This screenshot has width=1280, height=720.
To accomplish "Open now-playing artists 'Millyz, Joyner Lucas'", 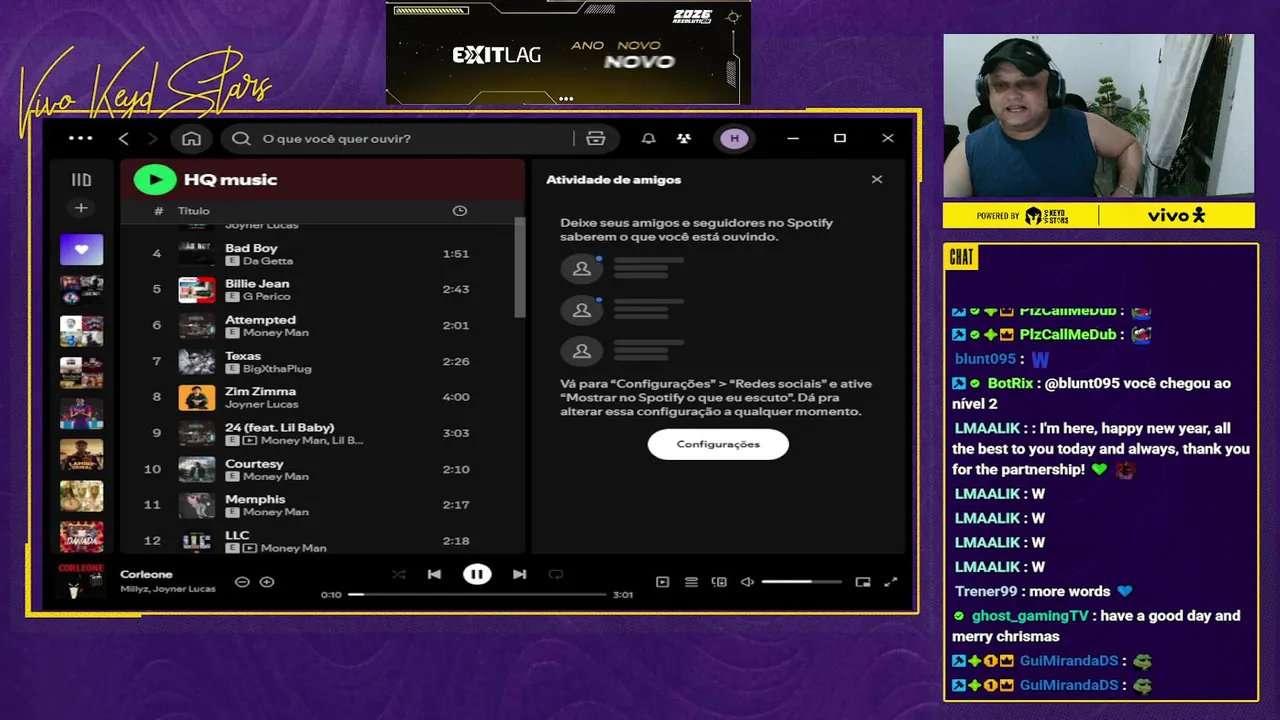I will click(x=168, y=589).
